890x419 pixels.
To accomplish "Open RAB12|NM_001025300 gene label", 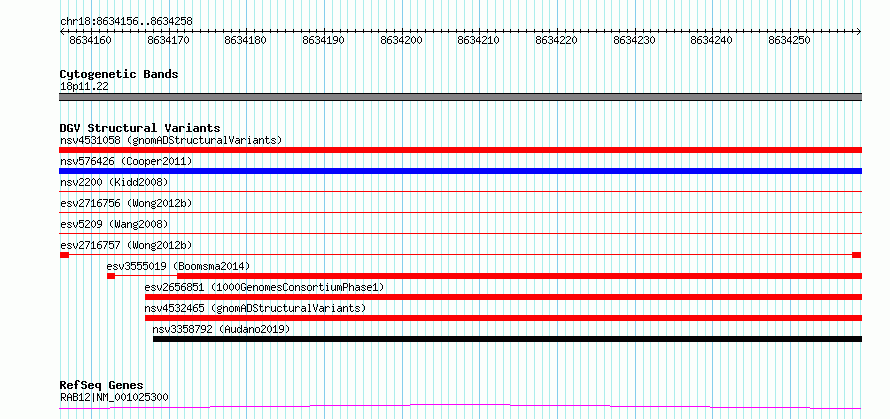I will tap(114, 397).
